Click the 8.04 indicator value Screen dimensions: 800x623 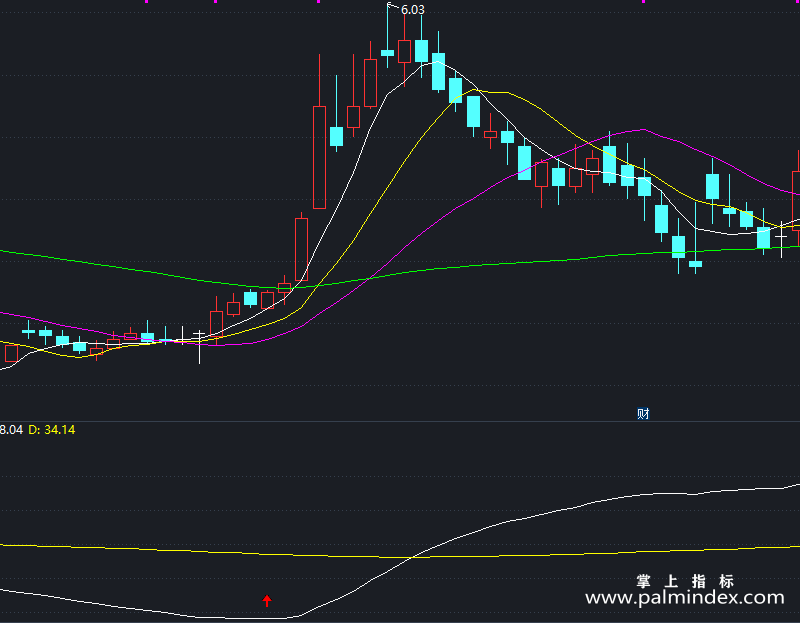[x=11, y=430]
